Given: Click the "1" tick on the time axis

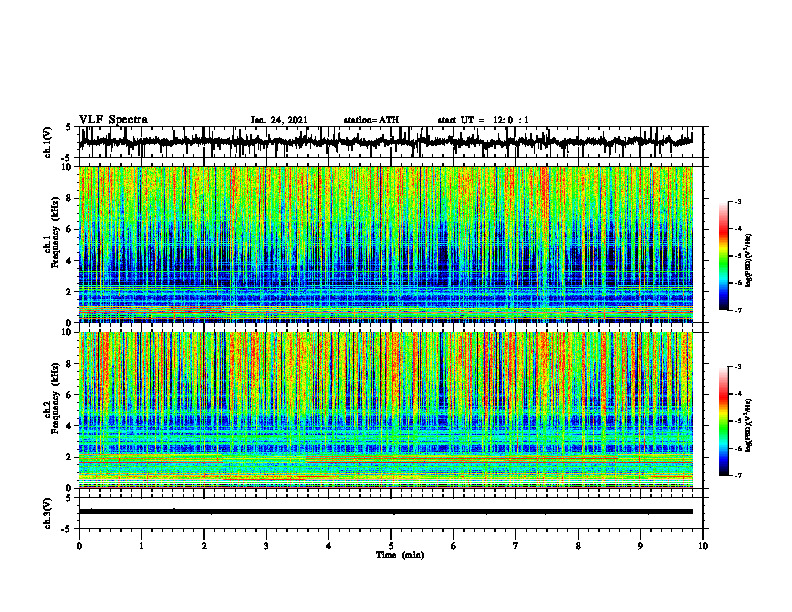Looking at the screenshot, I should click(x=141, y=546).
